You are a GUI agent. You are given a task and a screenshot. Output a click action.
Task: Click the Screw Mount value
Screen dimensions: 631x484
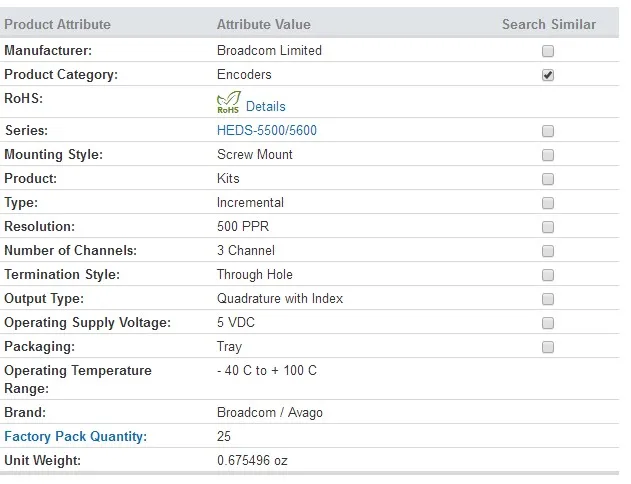coord(255,154)
